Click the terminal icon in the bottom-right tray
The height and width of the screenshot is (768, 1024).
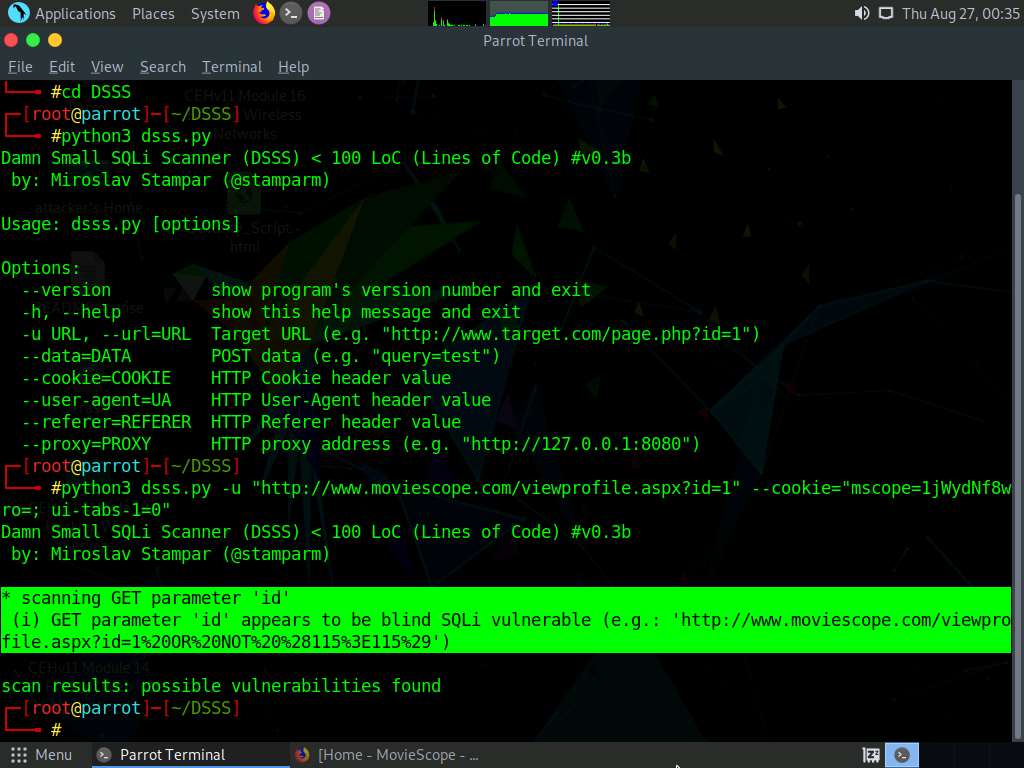(902, 754)
